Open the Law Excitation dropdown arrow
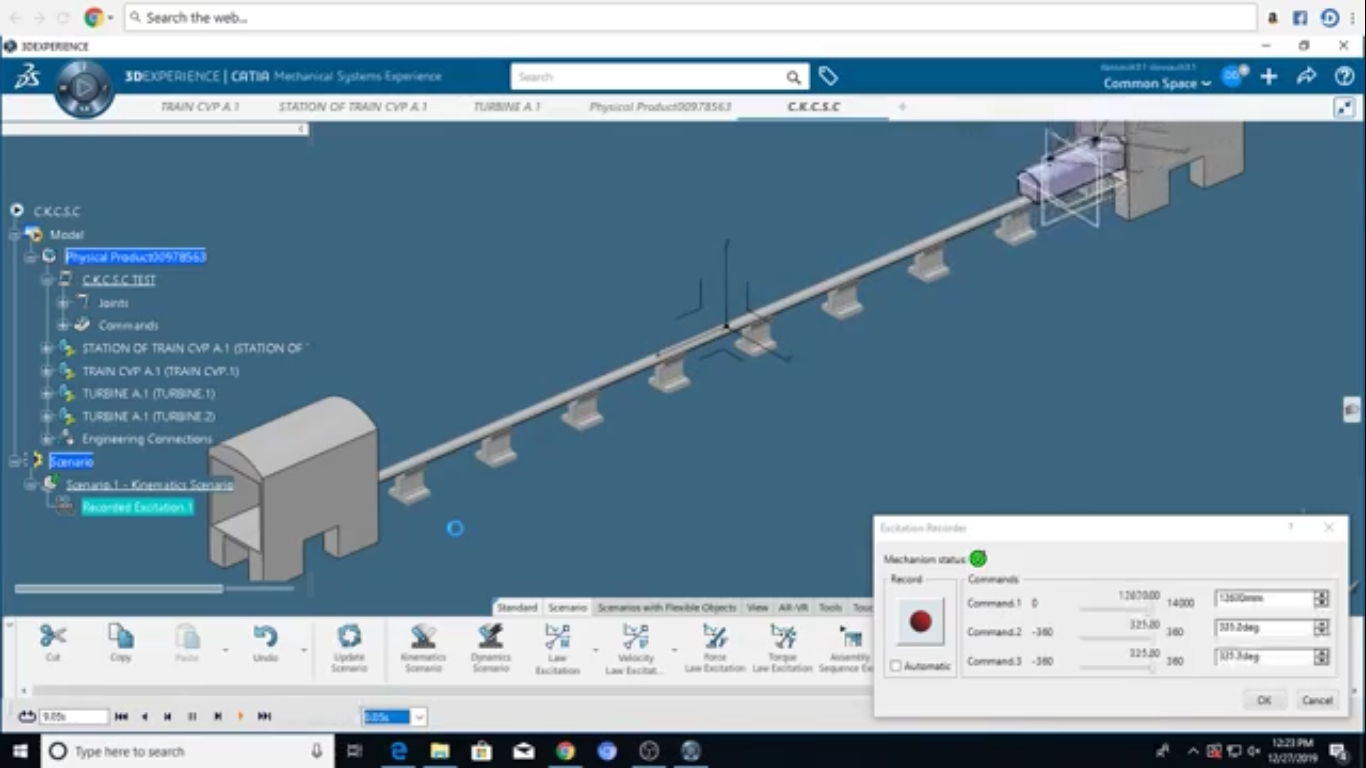This screenshot has height=768, width=1366. [595, 651]
